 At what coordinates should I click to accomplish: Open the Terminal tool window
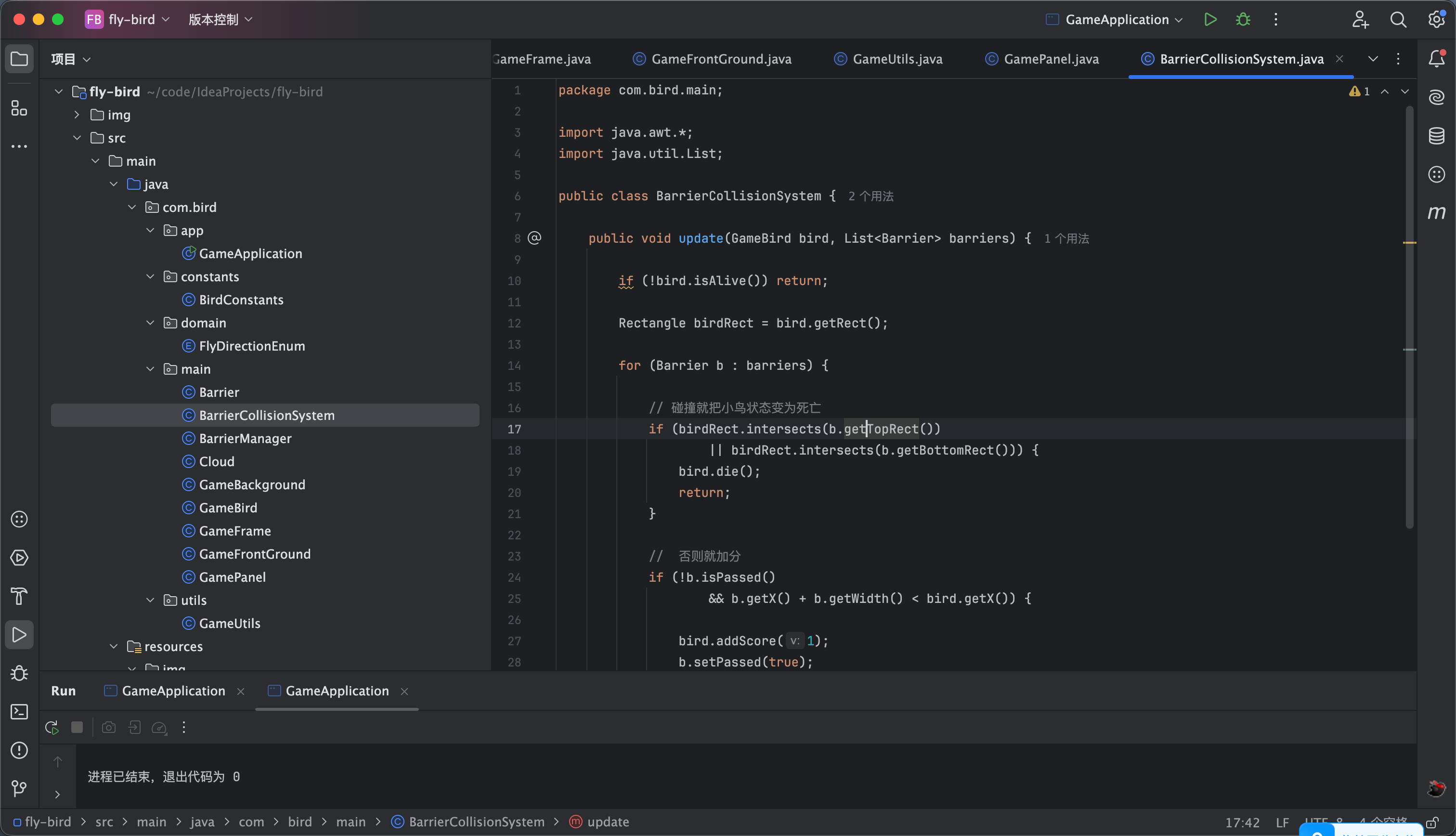[x=19, y=712]
